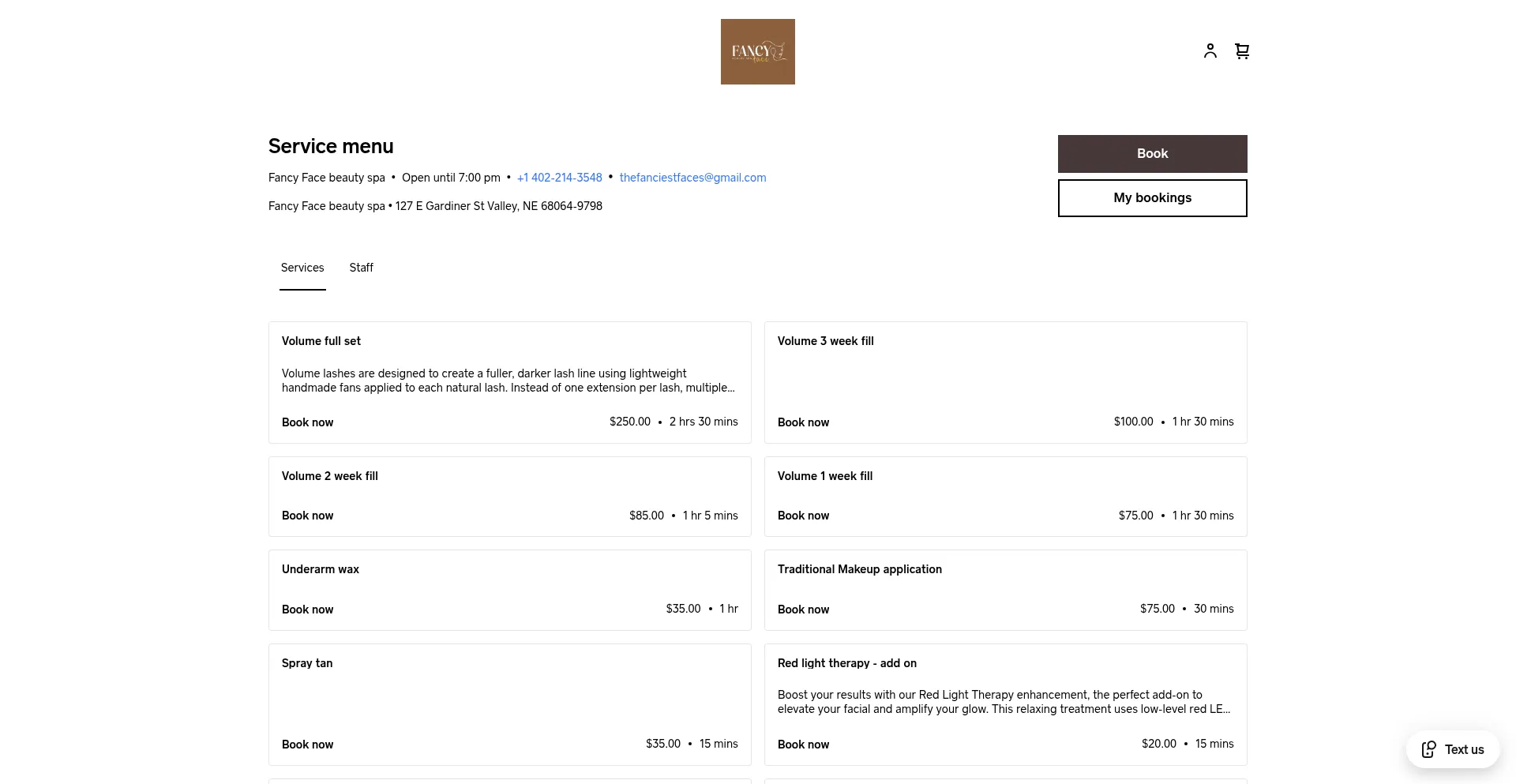This screenshot has width=1516, height=784.
Task: Click the $20.00 price
Action: coord(1159,744)
